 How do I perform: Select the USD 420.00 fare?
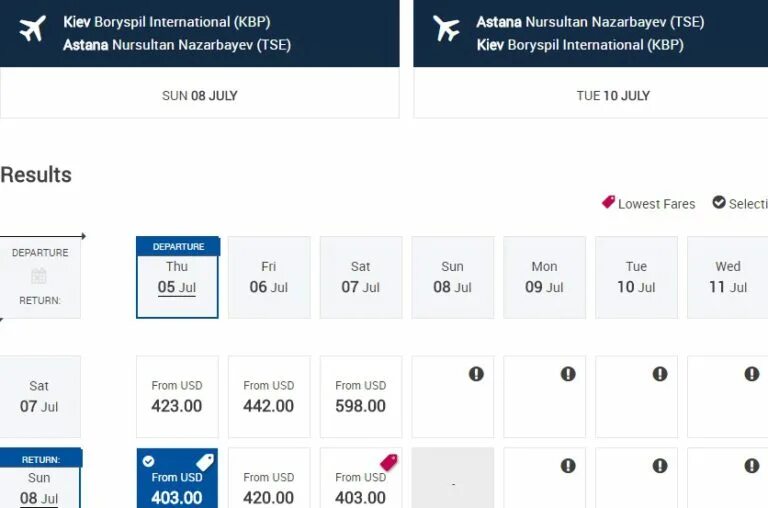[x=269, y=487]
